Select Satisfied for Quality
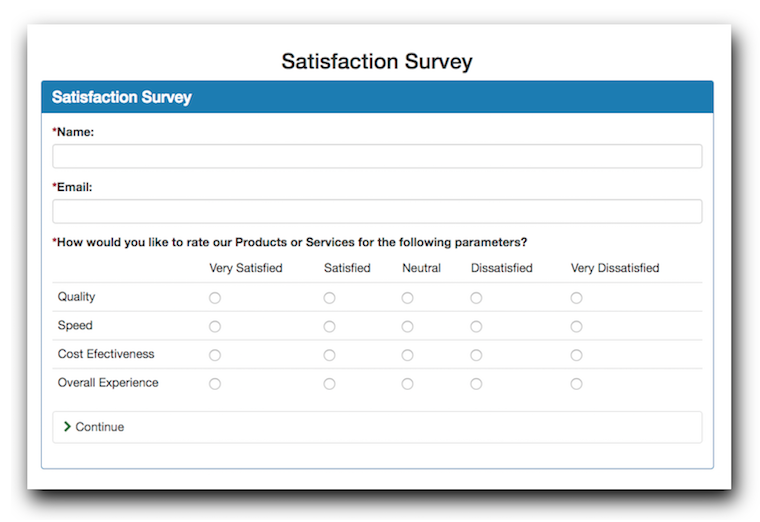This screenshot has height=522, width=760. pos(330,298)
